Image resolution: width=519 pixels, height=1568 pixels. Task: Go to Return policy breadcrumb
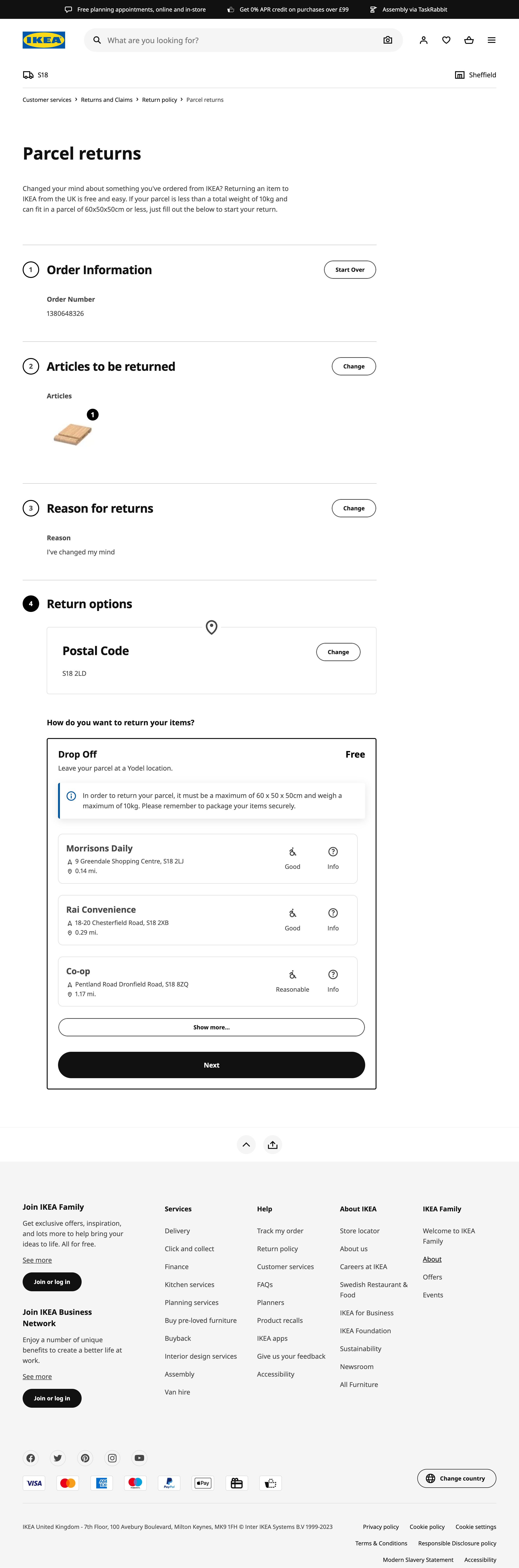(x=160, y=100)
